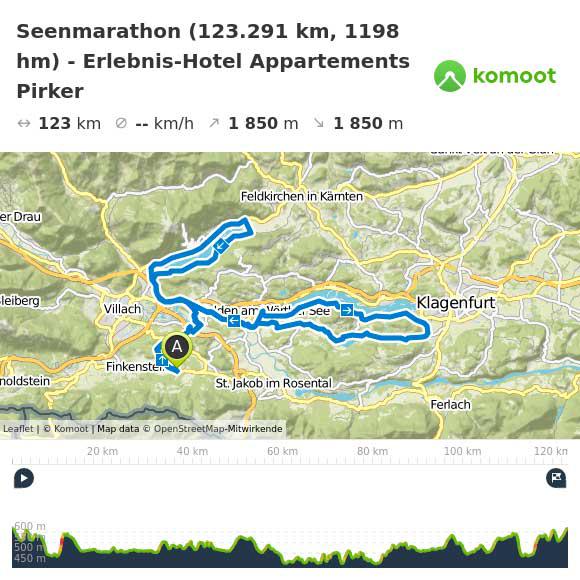Click the ascent arrow beside 1 850 m
The image size is (580, 580).
click(x=214, y=123)
